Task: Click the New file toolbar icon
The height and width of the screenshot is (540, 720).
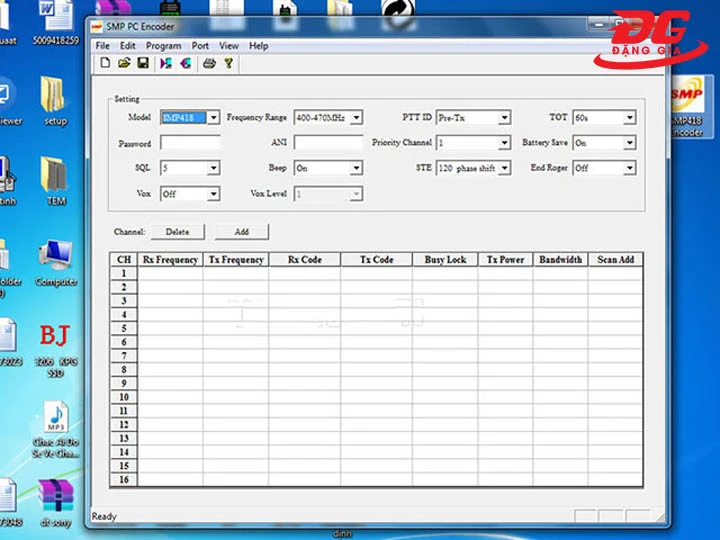Action: (x=105, y=63)
